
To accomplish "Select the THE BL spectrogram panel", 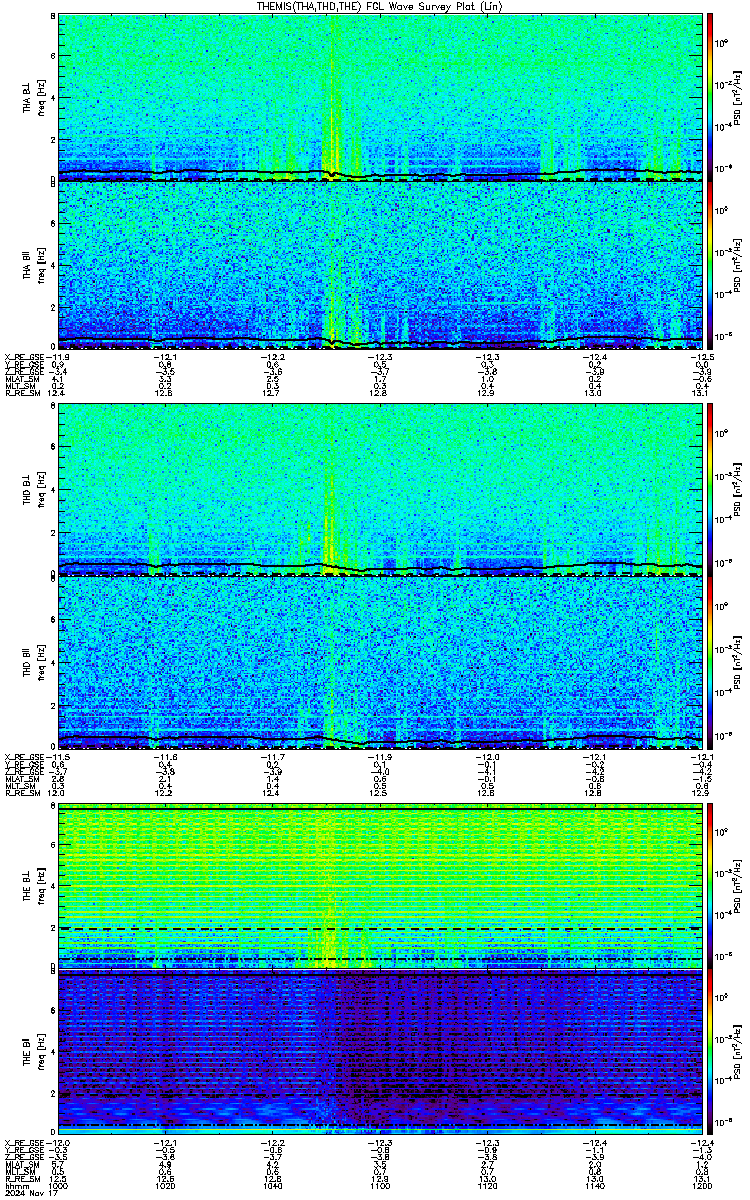I will (380, 885).
